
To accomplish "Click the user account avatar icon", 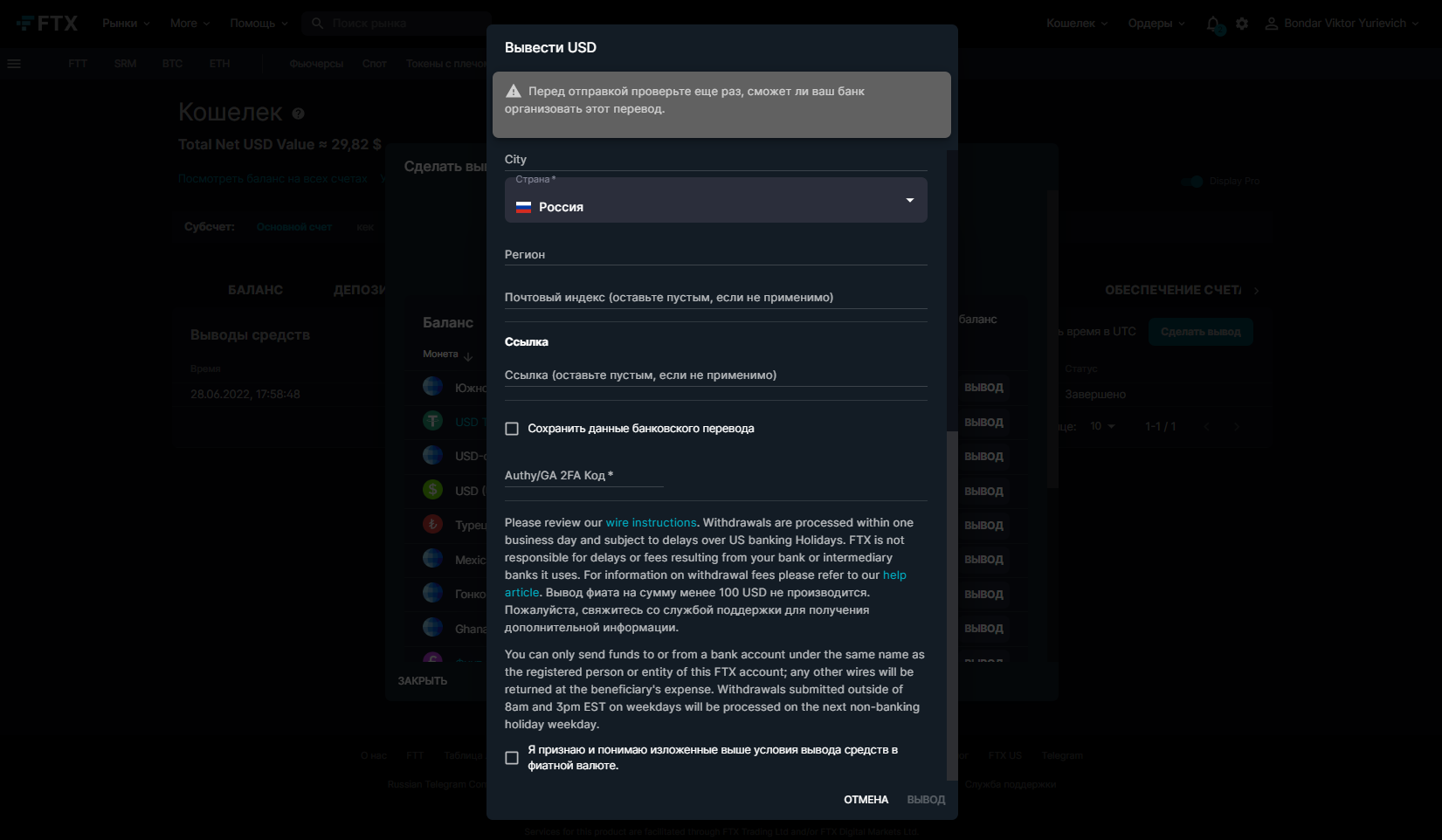I will [1272, 24].
